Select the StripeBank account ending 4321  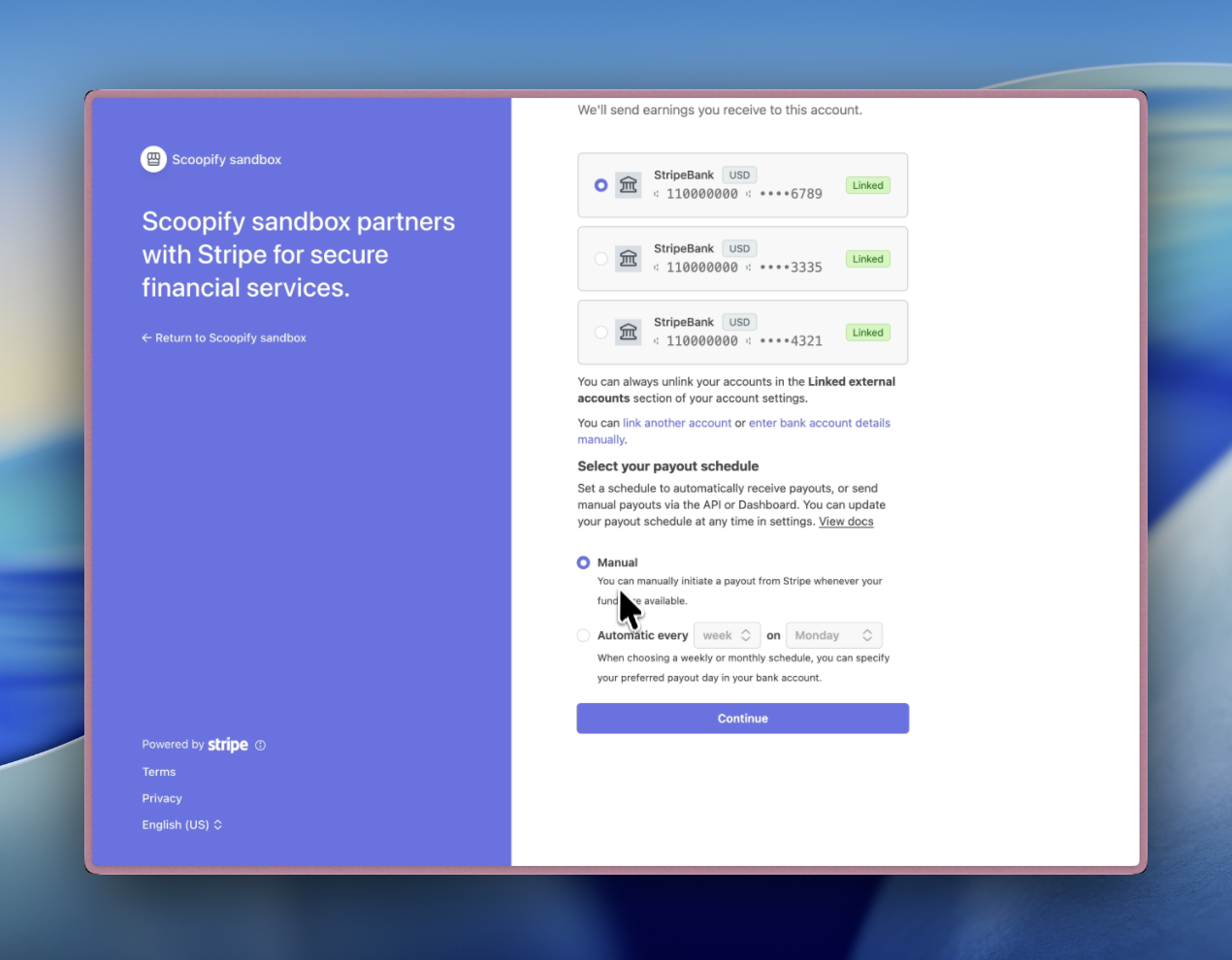tap(601, 333)
